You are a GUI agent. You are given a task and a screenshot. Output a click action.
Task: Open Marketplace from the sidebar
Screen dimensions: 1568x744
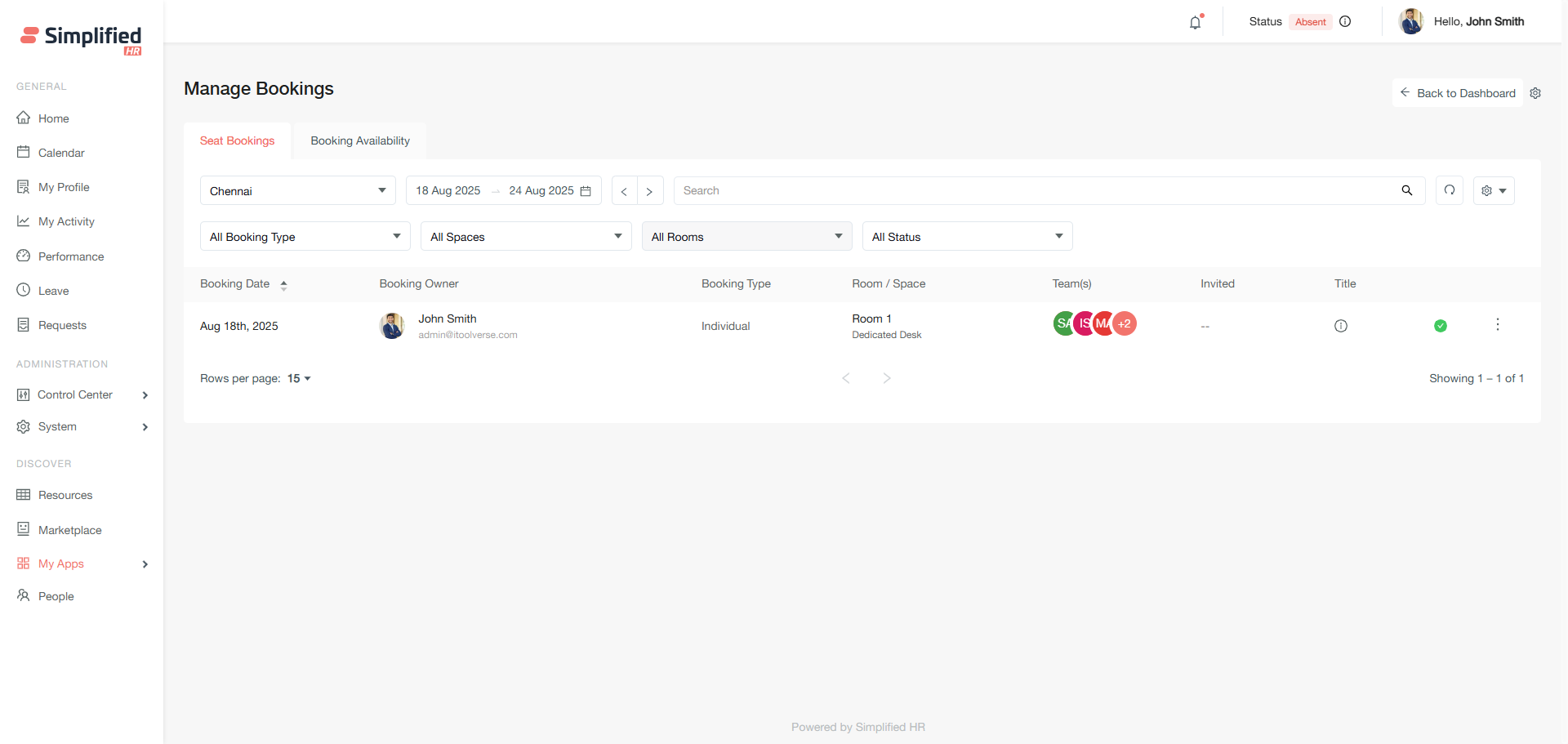pyautogui.click(x=70, y=530)
